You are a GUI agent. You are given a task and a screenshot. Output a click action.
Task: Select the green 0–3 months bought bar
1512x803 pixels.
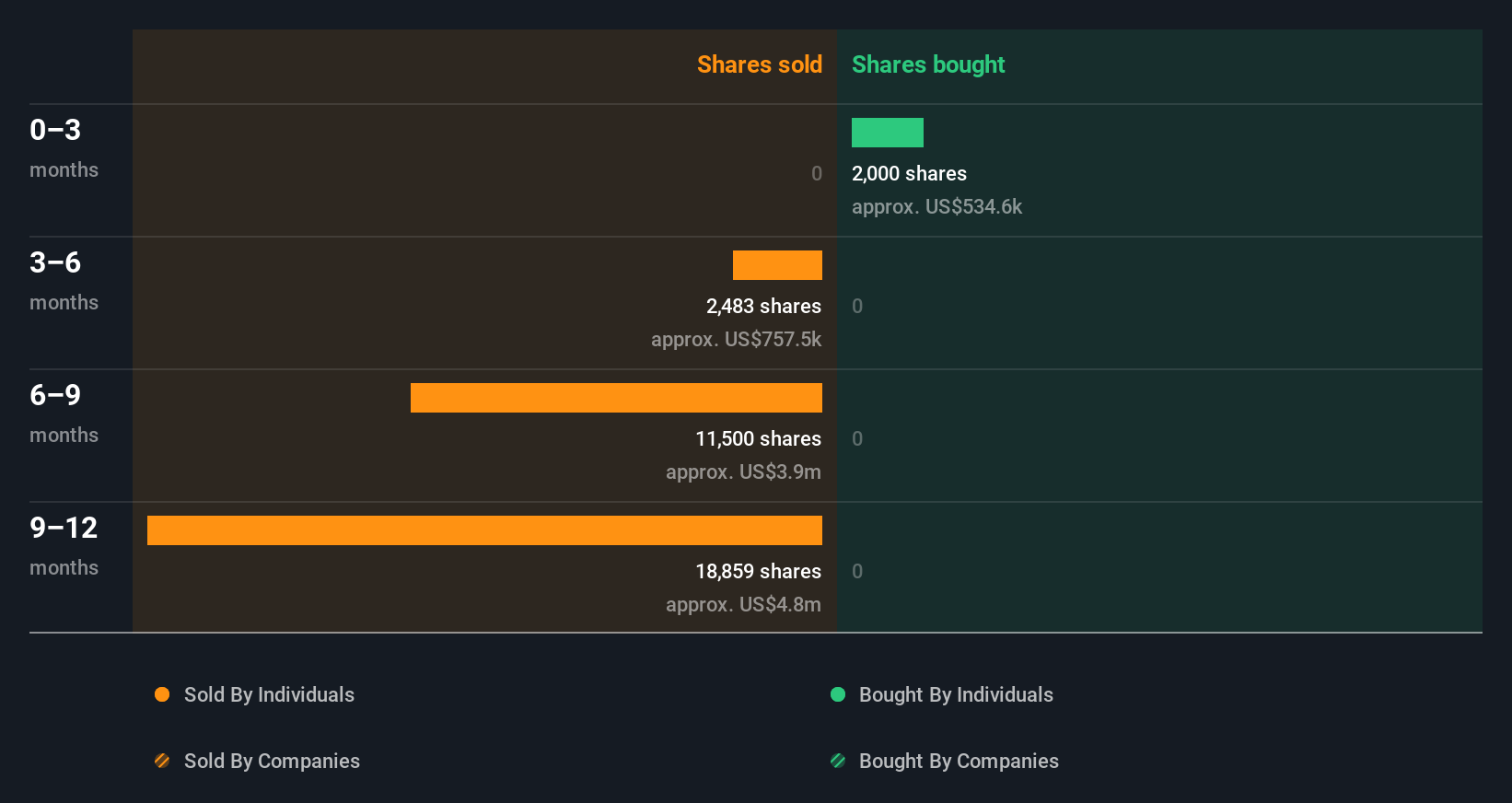pyautogui.click(x=888, y=133)
